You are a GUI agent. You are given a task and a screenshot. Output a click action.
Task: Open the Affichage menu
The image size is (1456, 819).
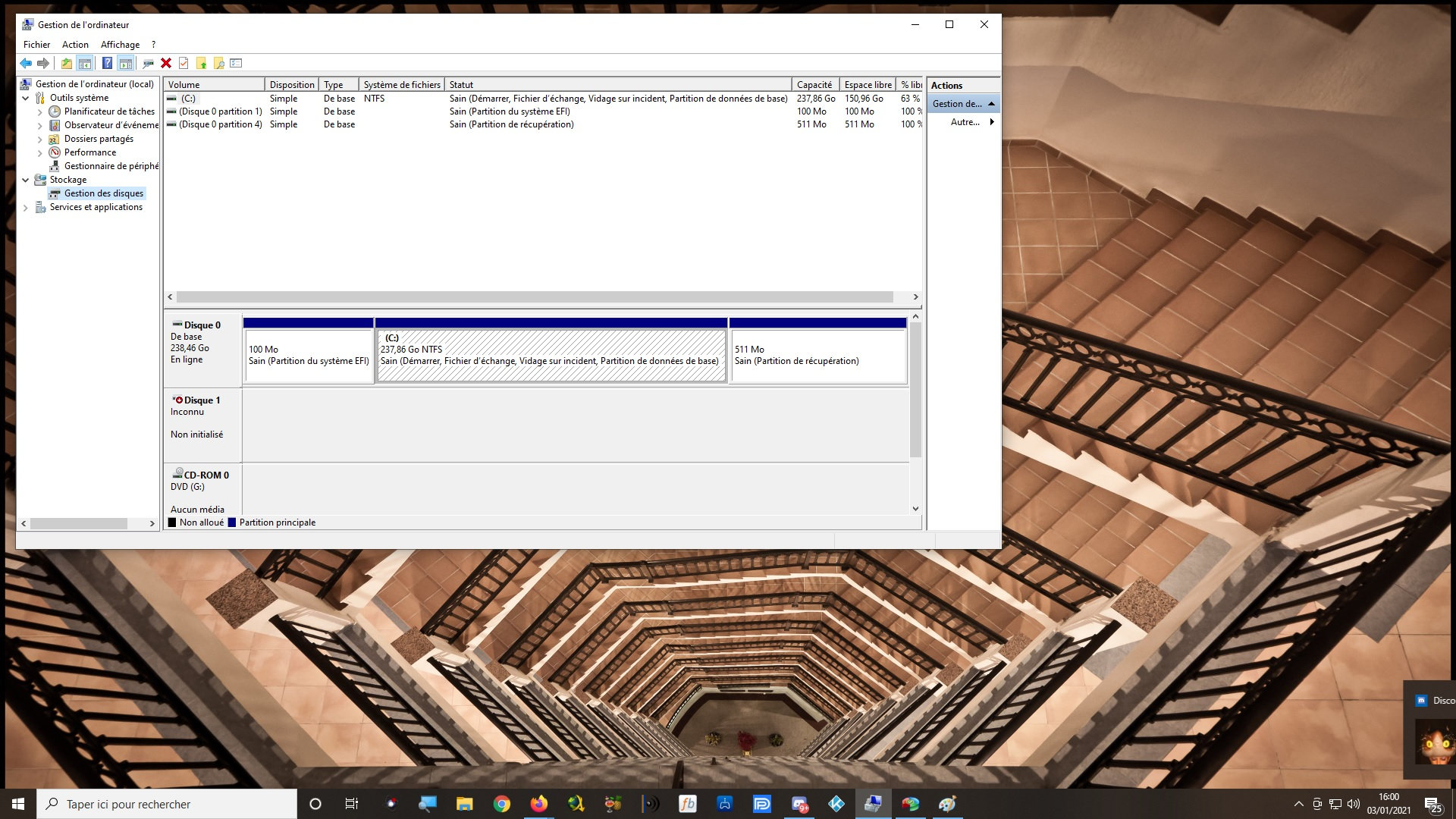pos(120,45)
